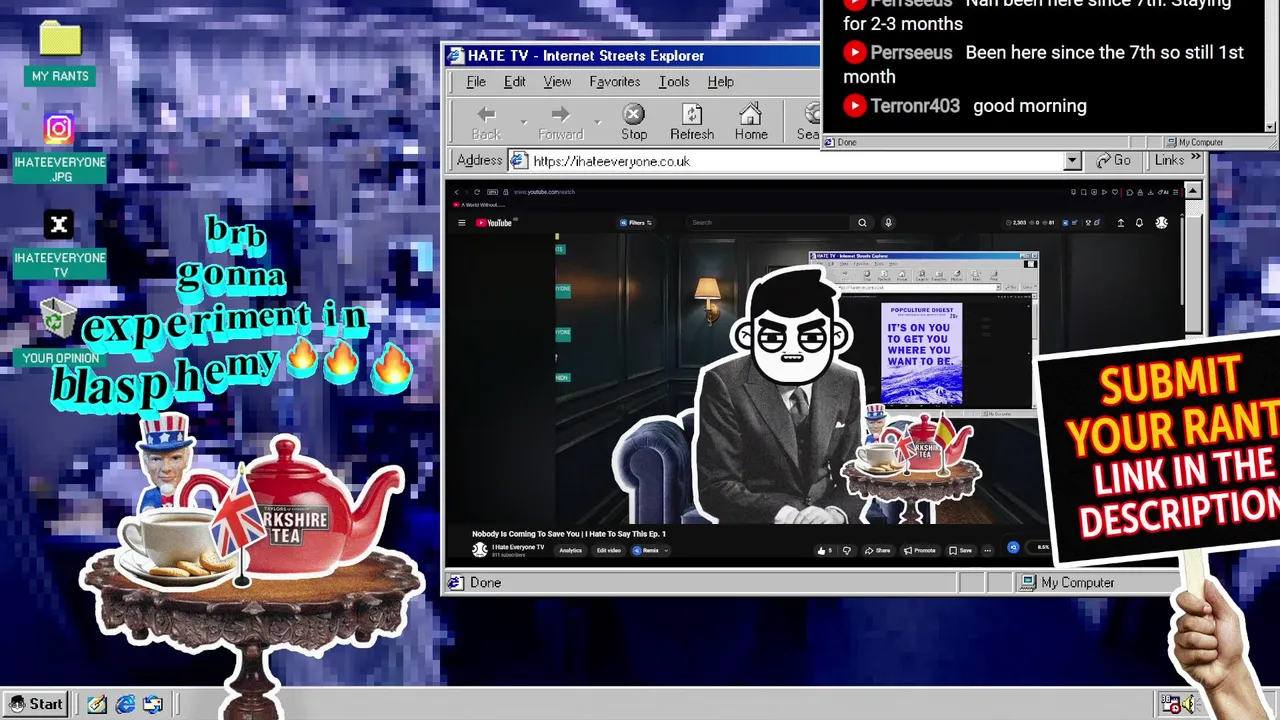Click the Start button on taskbar

(35, 704)
